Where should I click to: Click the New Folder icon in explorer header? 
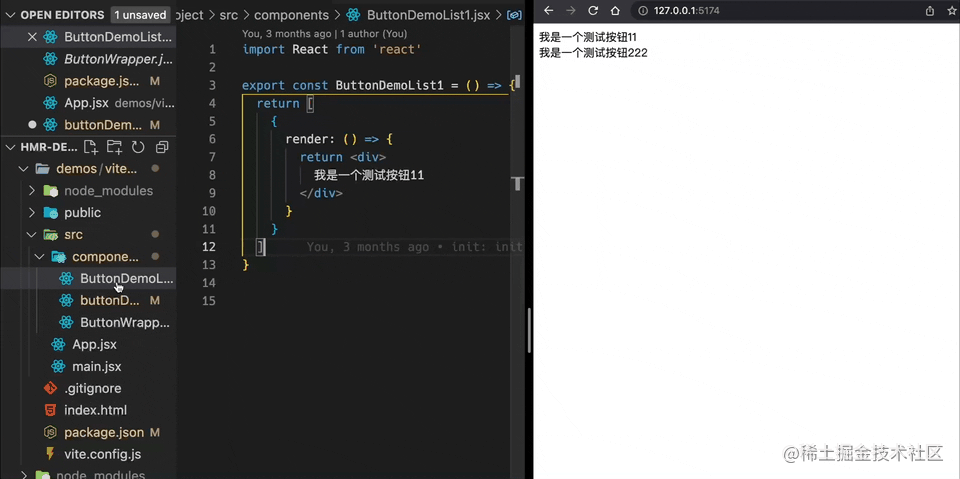pos(115,147)
